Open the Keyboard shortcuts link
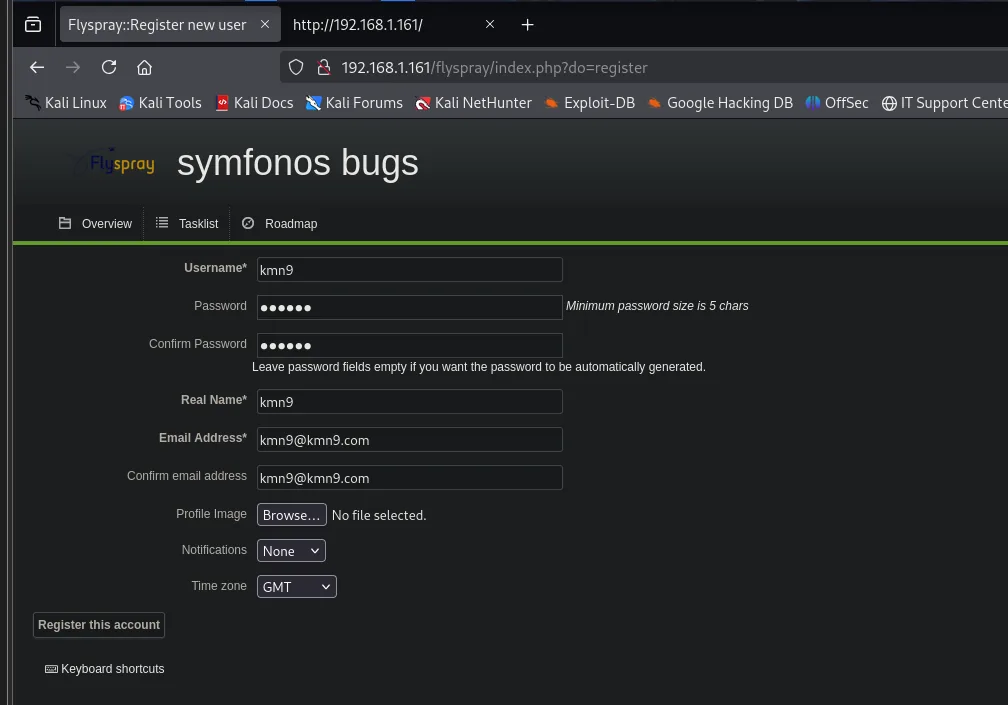The width and height of the screenshot is (1008, 705). click(105, 669)
